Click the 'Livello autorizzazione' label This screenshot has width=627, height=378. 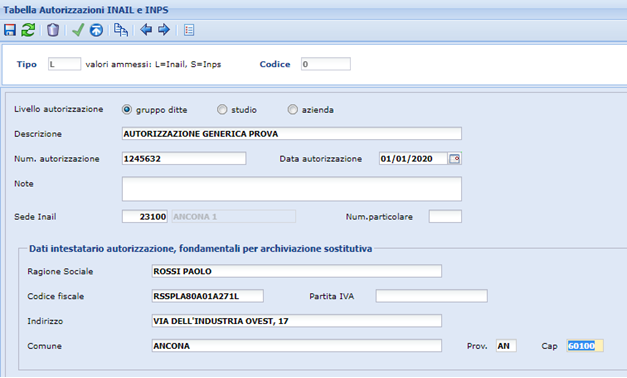tap(59, 109)
